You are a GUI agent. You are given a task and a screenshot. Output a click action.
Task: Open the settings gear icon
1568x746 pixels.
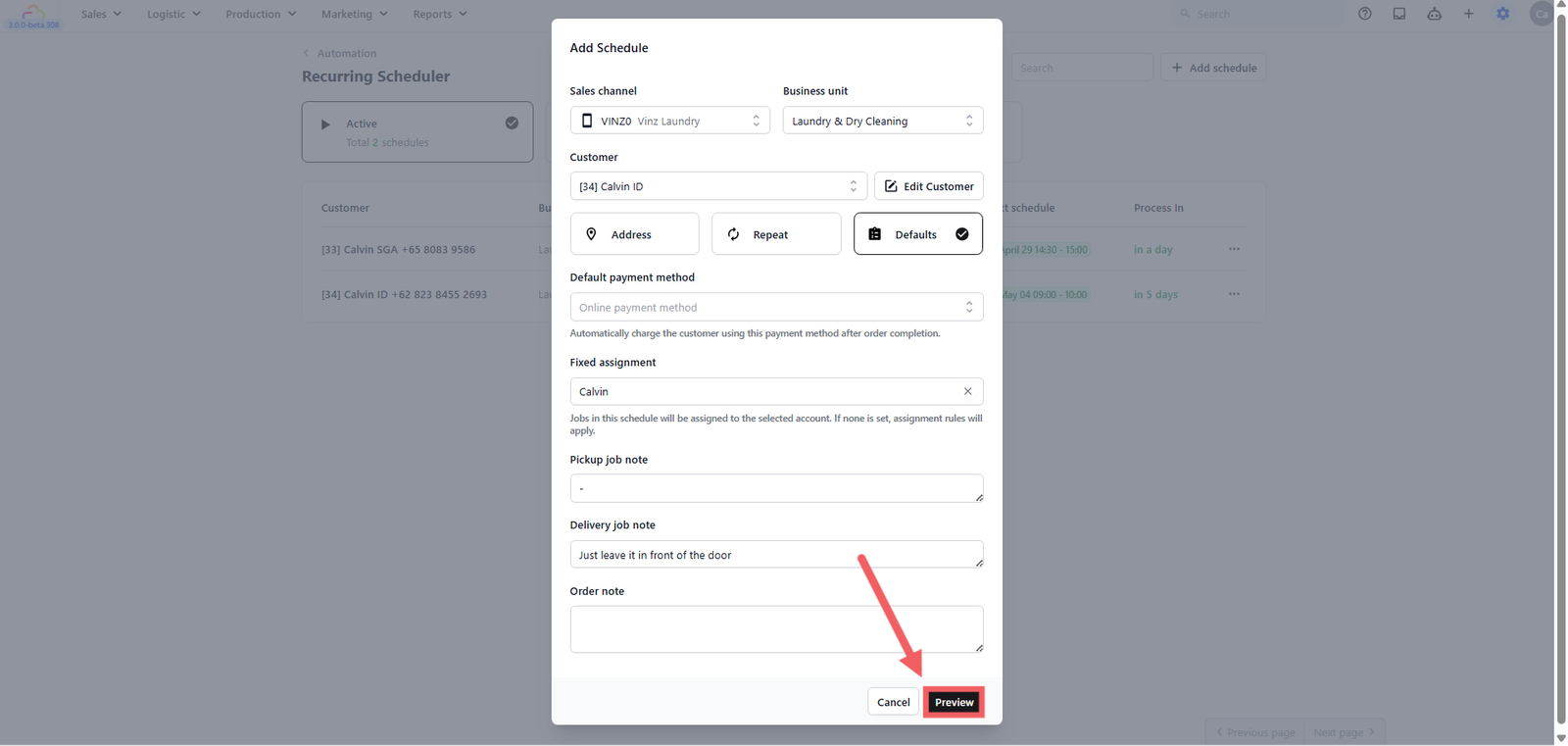tap(1503, 14)
